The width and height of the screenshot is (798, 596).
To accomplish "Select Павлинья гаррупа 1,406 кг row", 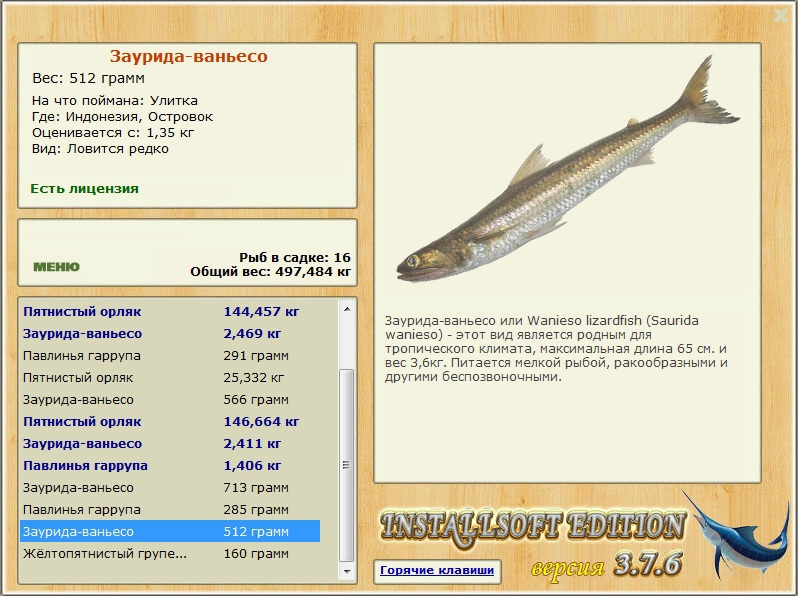I will [x=170, y=465].
